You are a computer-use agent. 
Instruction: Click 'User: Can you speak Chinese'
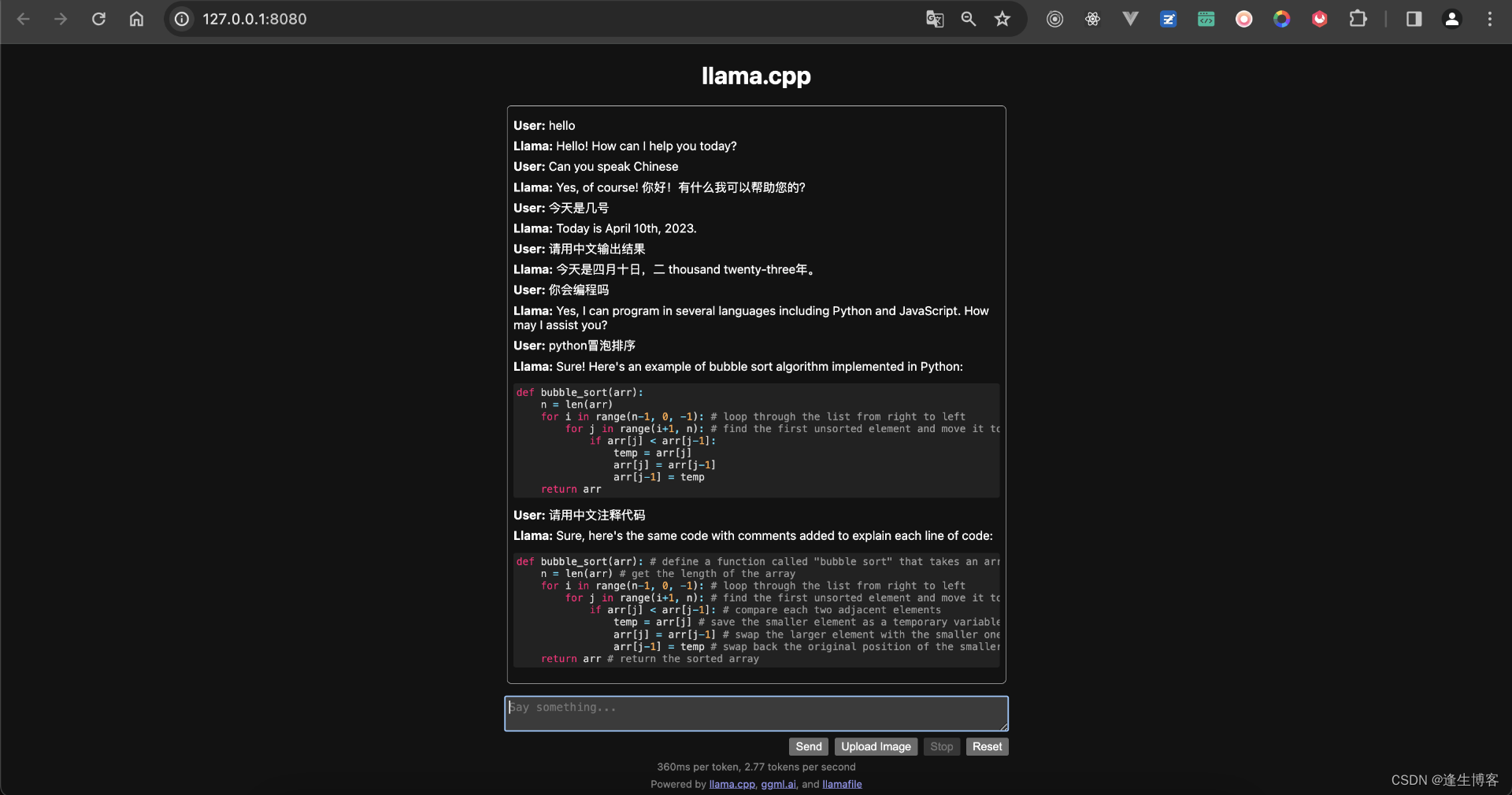[x=595, y=166]
